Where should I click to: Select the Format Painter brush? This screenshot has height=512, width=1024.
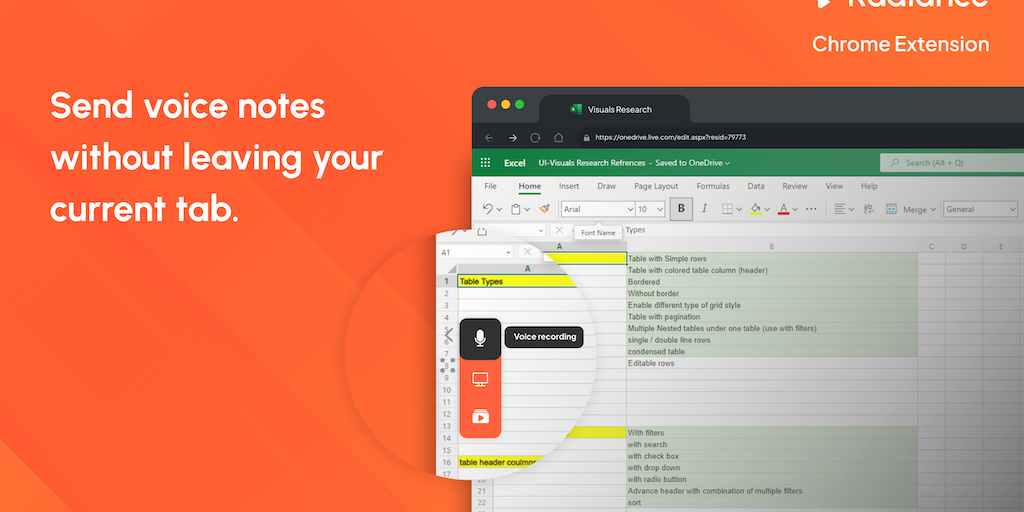click(545, 209)
